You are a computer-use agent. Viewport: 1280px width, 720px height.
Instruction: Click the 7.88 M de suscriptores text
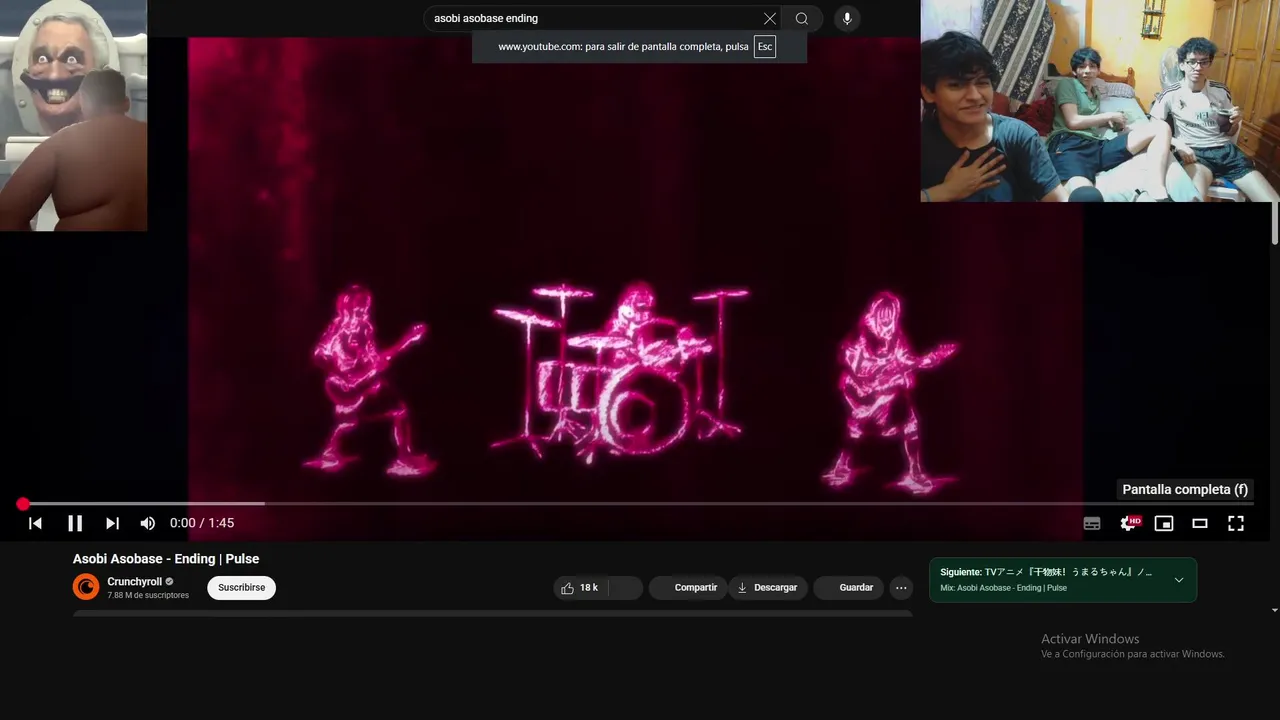(x=148, y=596)
